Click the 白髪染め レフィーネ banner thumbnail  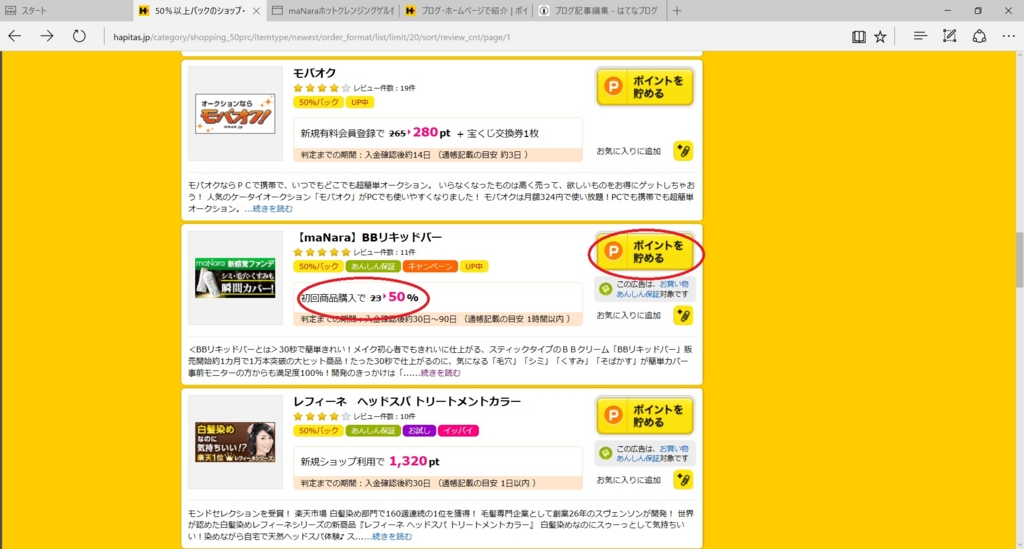tap(235, 442)
